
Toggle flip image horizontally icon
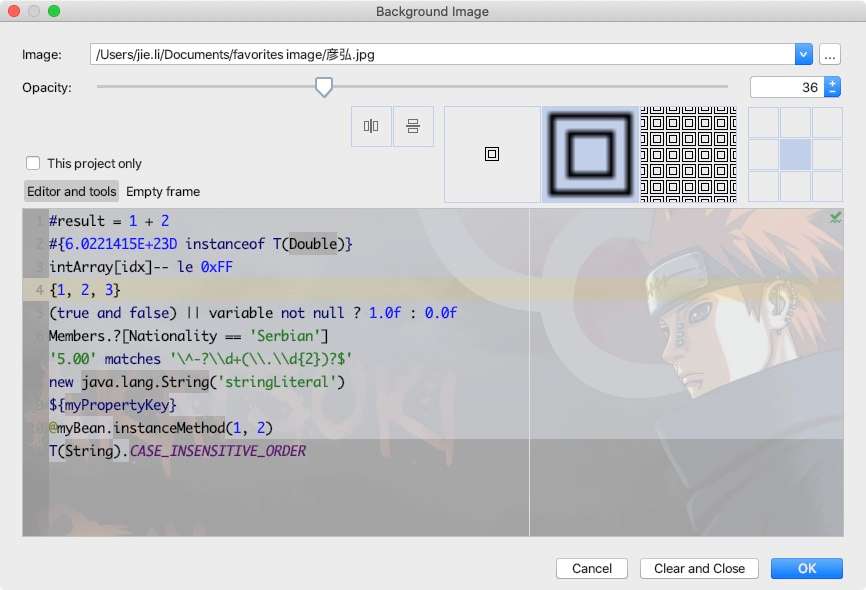[371, 127]
